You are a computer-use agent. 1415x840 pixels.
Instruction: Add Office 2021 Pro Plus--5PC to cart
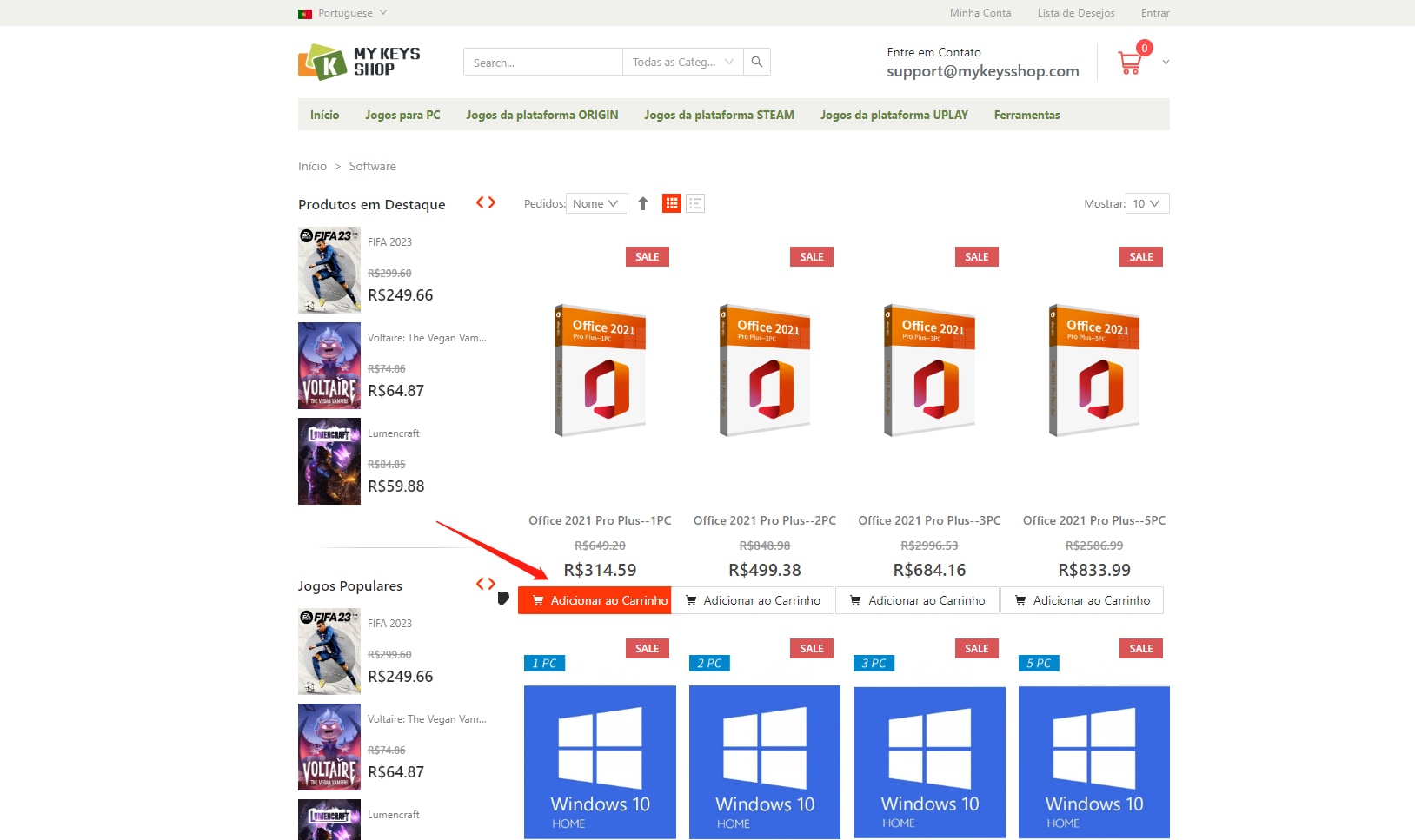point(1082,600)
